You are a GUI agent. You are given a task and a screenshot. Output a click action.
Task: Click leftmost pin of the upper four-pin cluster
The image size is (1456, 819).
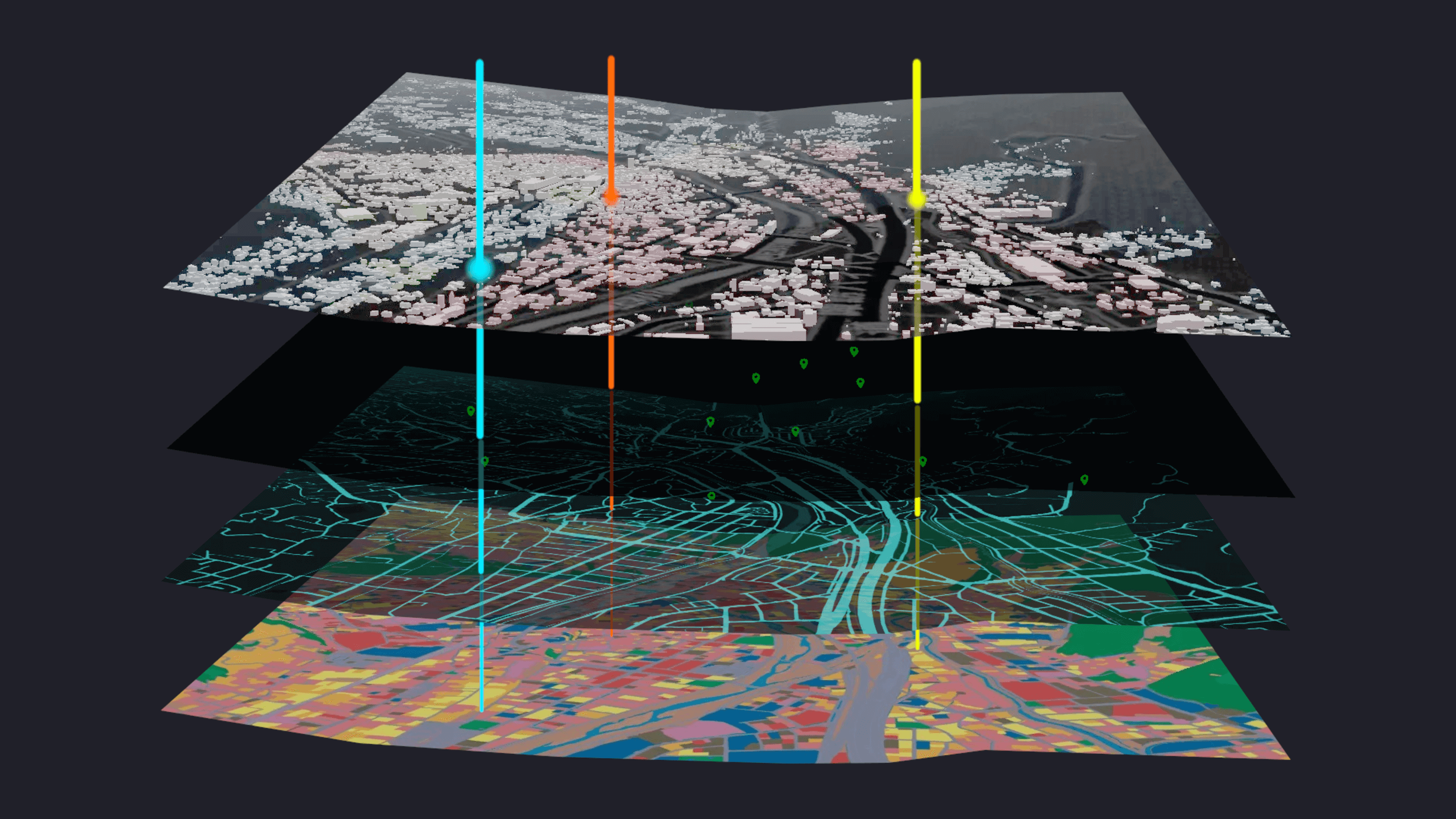point(756,377)
